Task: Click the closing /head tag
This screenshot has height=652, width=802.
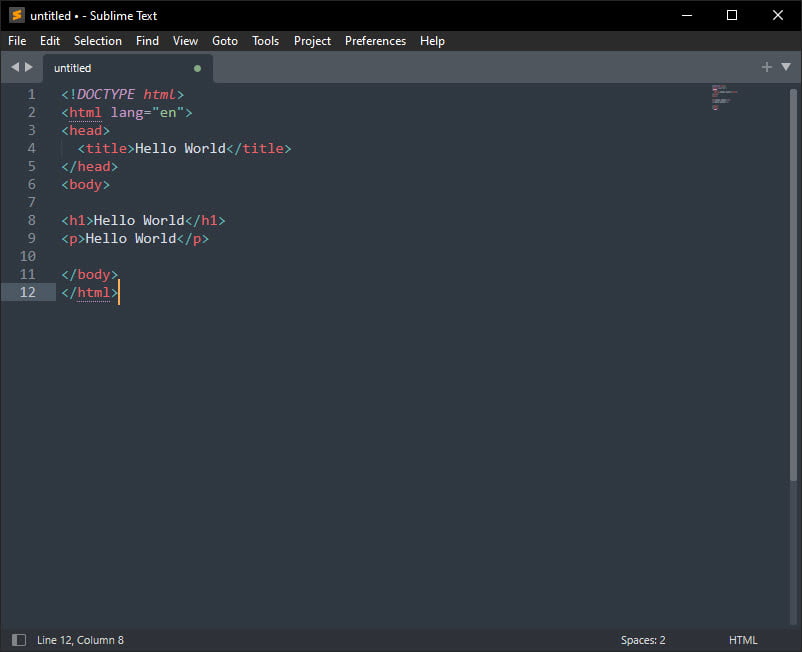Action: tap(90, 166)
